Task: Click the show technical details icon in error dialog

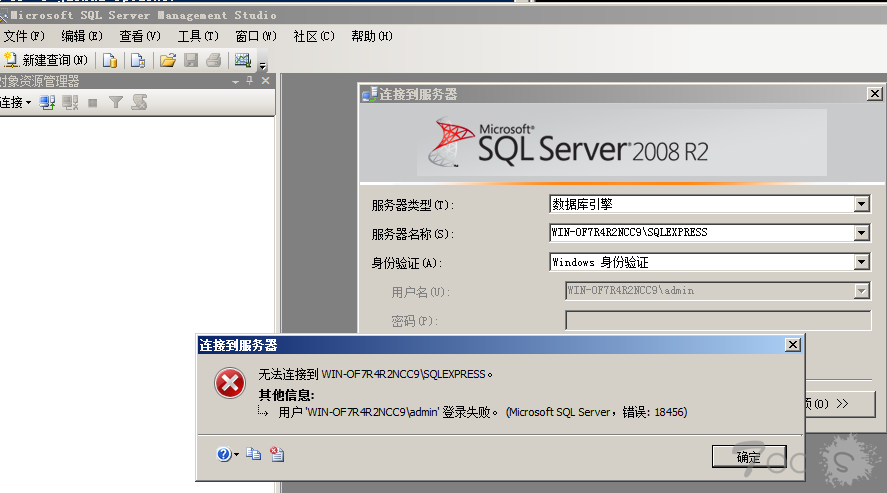Action: pyautogui.click(x=277, y=454)
